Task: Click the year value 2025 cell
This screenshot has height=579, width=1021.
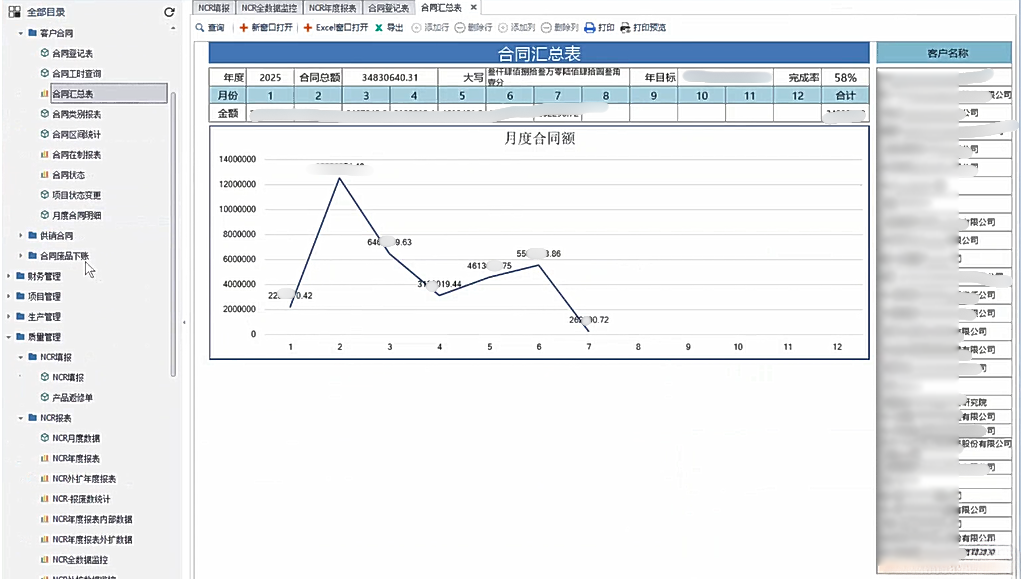Action: click(270, 78)
